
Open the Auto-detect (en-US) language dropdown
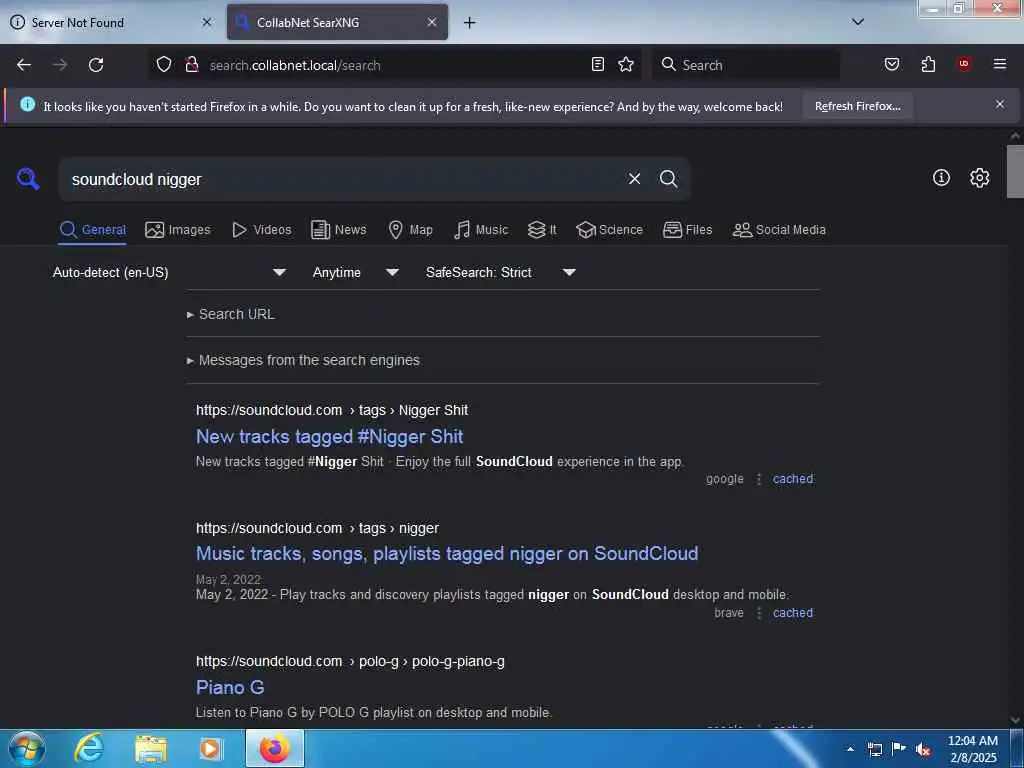[x=169, y=272]
